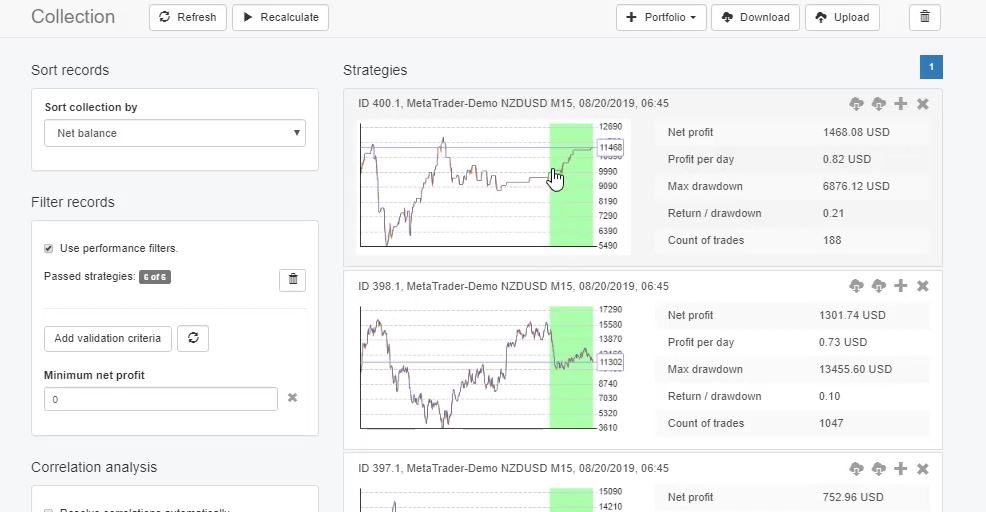986x512 pixels.
Task: Click the trash icon in the top toolbar
Action: point(924,17)
